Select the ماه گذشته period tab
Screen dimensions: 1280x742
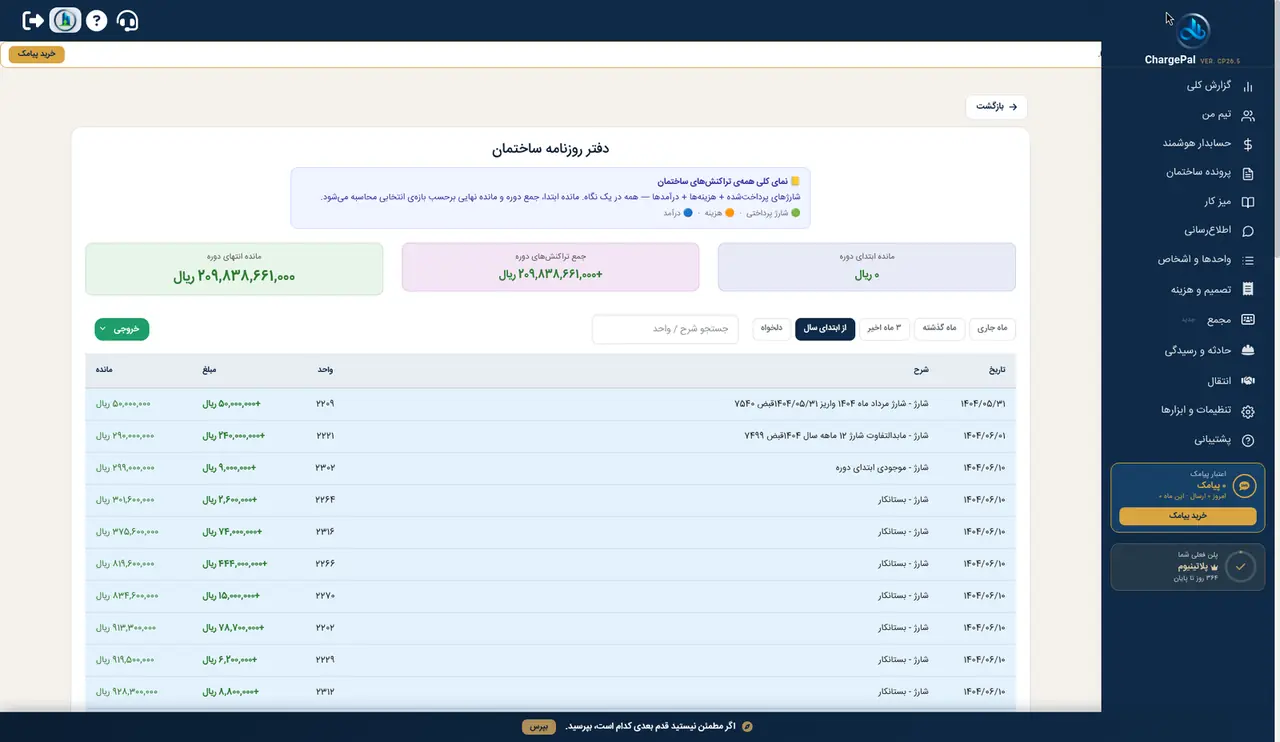940,328
